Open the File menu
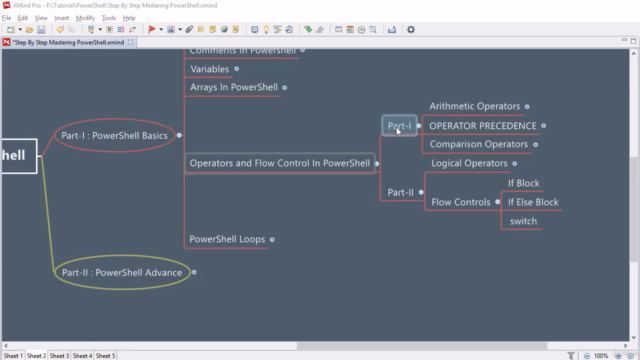Screen dimensions: 640x360 [7, 18]
